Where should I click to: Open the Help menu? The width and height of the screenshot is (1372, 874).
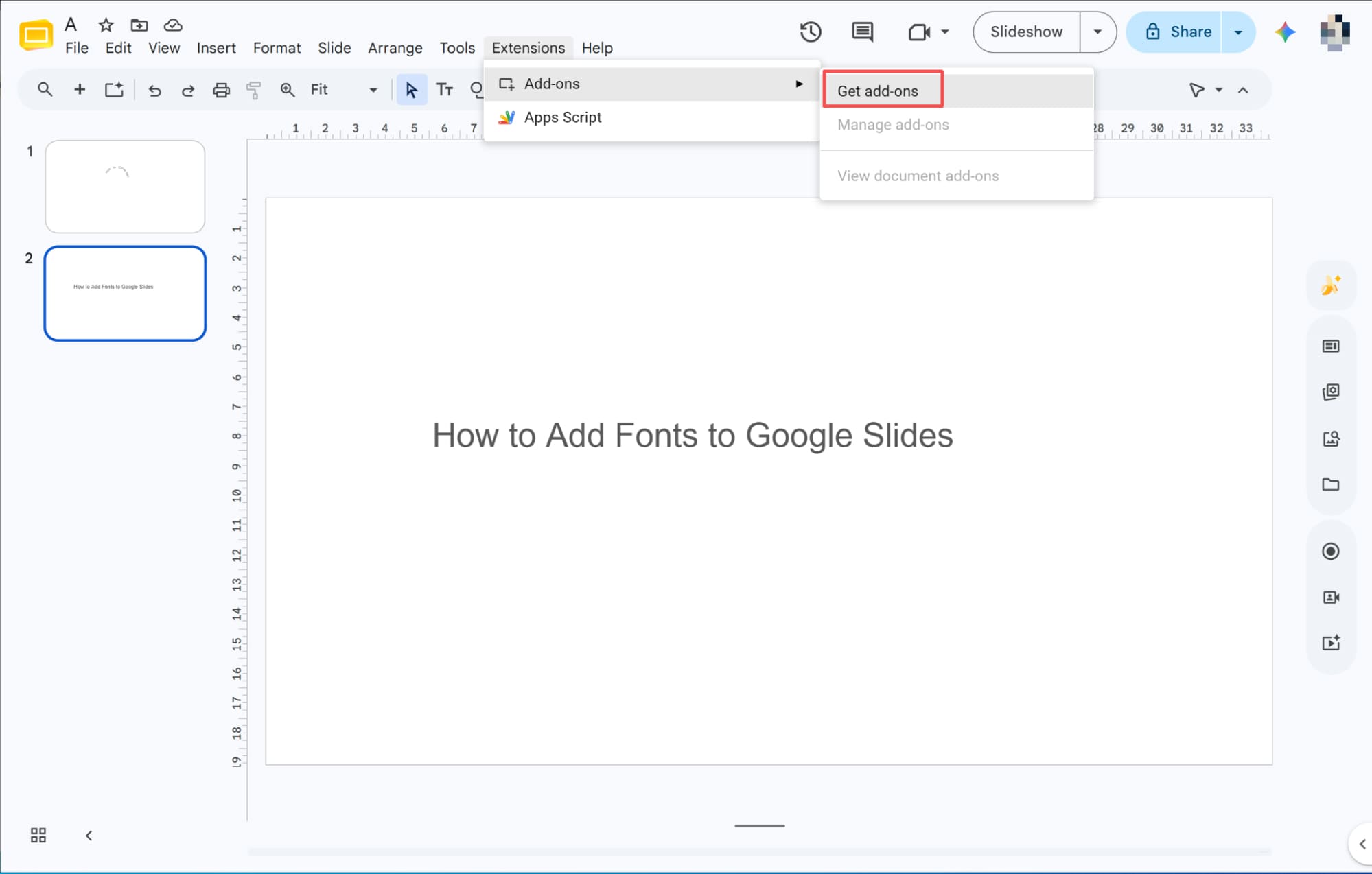pos(597,48)
